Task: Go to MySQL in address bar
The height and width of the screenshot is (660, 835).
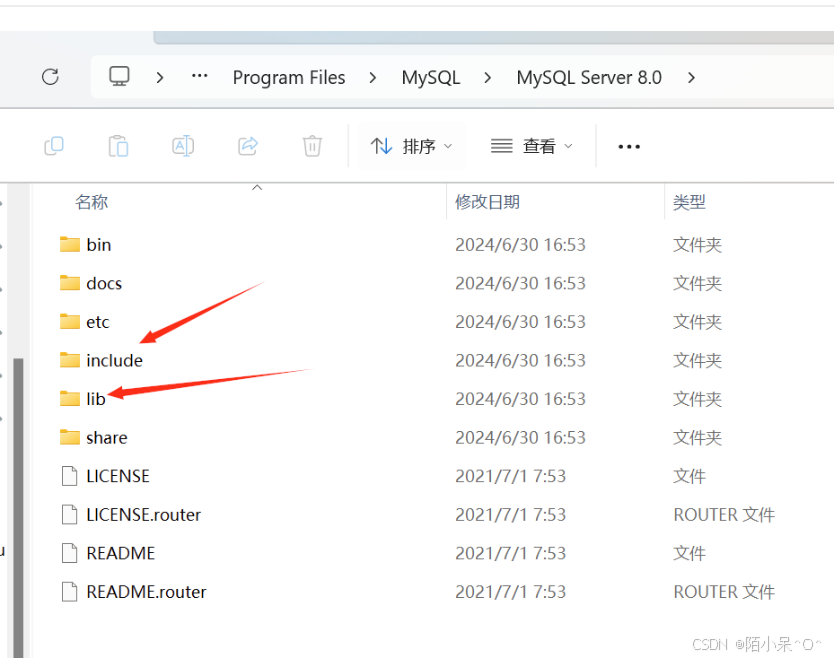Action: tap(431, 78)
